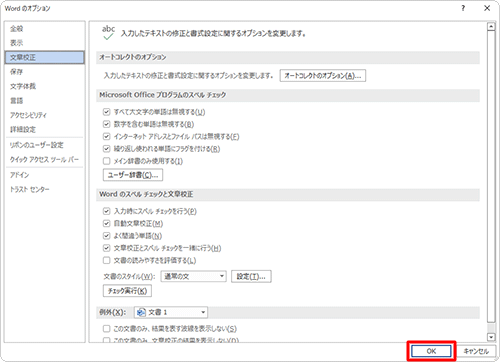The height and width of the screenshot is (362, 500).
Task: Click チェック実行(K) button
Action: point(127,291)
